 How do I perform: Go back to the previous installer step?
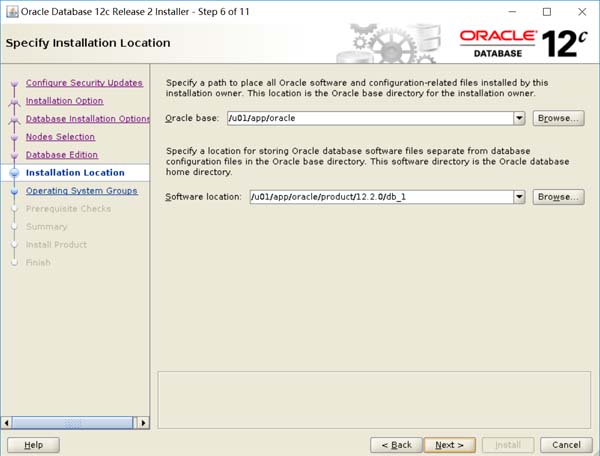click(396, 445)
